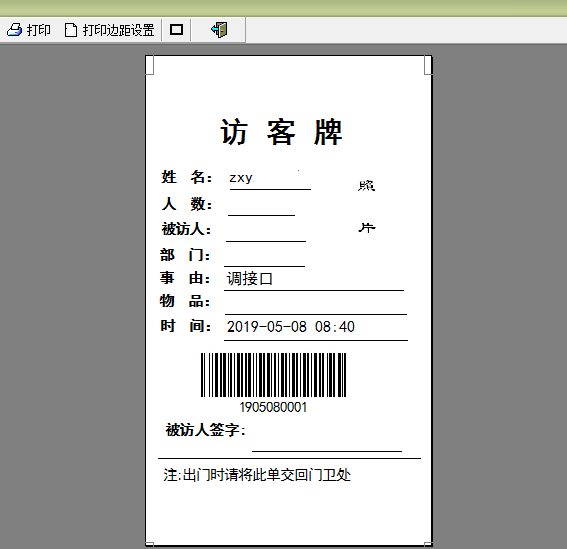Click the barcode number 1905080001
This screenshot has height=549, width=567.
pyautogui.click(x=273, y=407)
